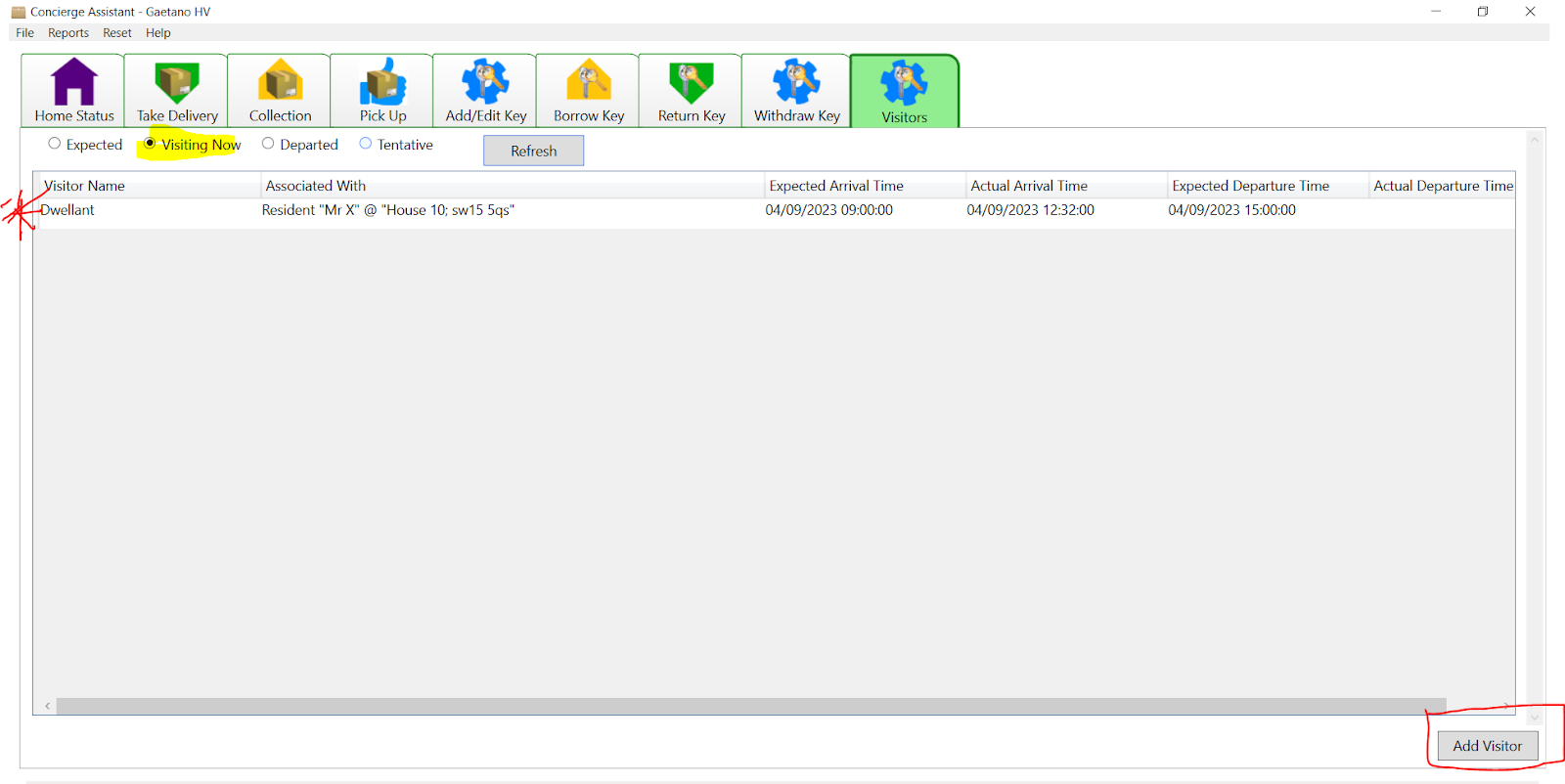Sort by Actual Arrival Time column

click(x=1066, y=186)
